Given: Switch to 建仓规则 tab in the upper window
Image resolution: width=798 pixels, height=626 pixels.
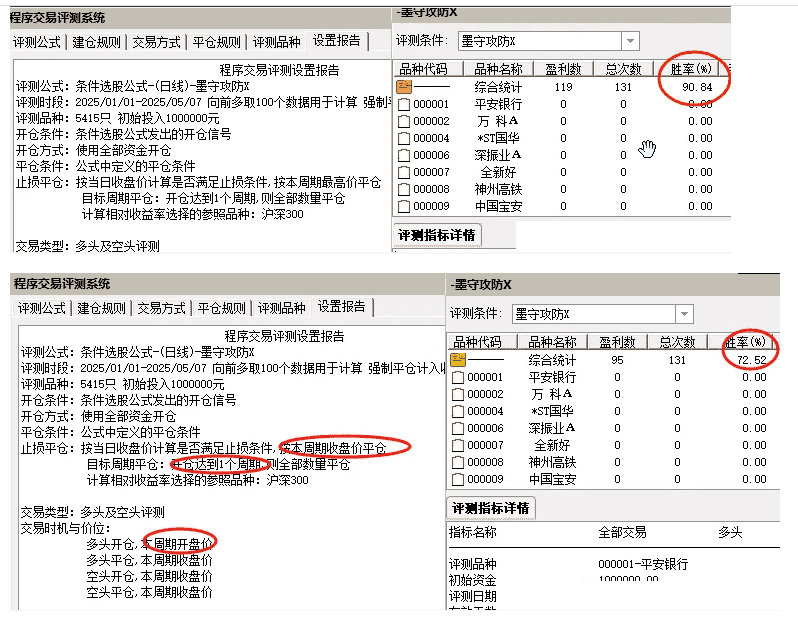Looking at the screenshot, I should (x=98, y=43).
